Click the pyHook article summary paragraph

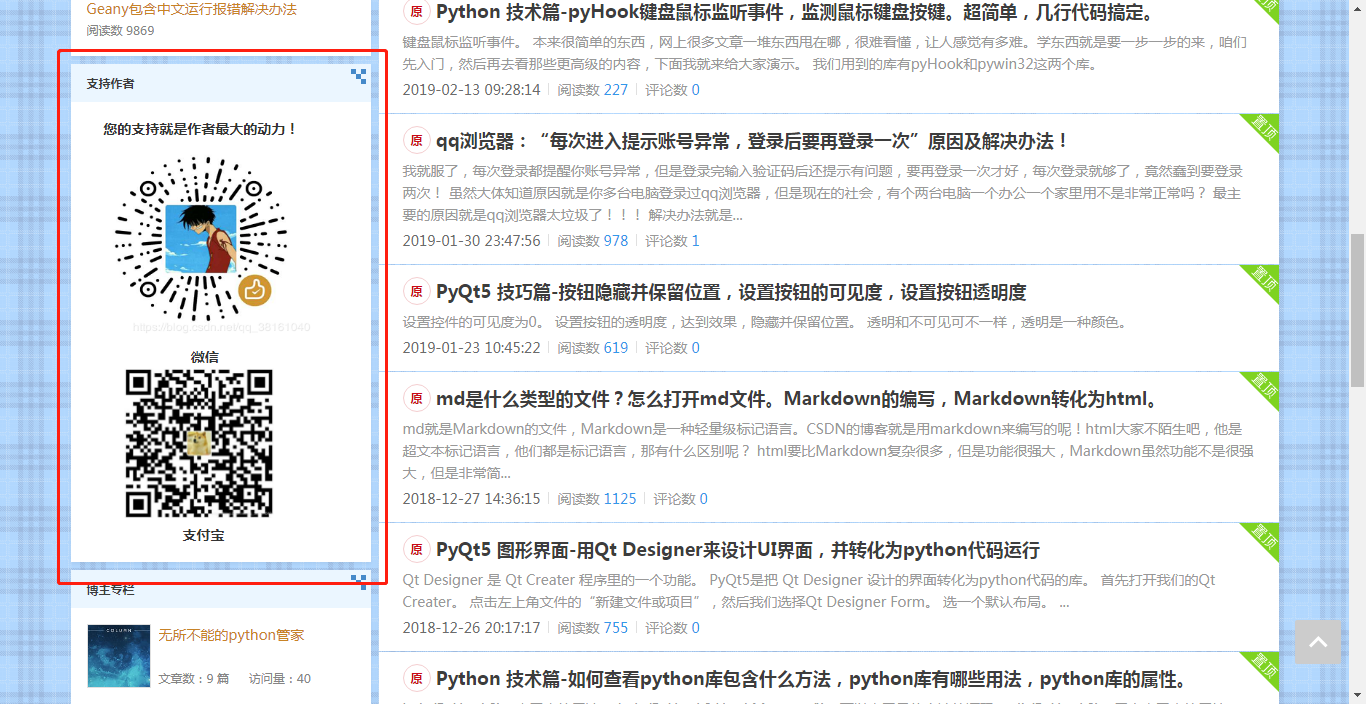point(825,54)
